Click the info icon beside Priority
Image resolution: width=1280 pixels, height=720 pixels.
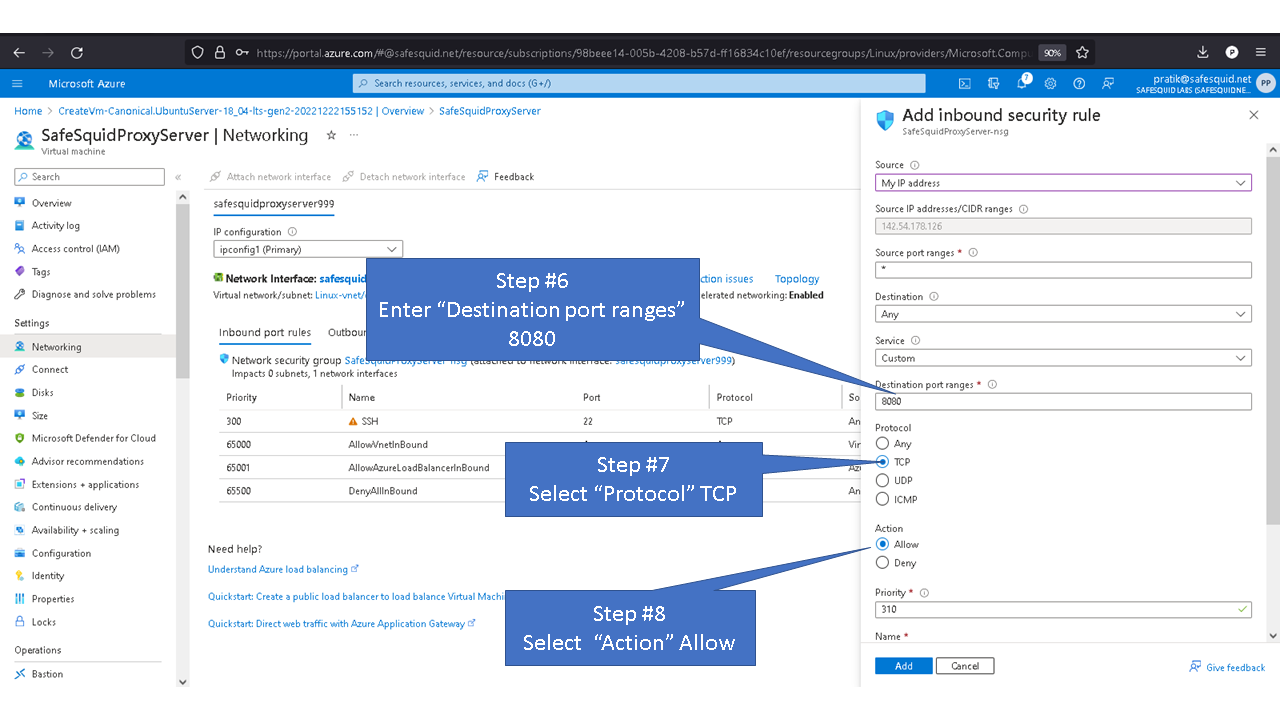924,593
